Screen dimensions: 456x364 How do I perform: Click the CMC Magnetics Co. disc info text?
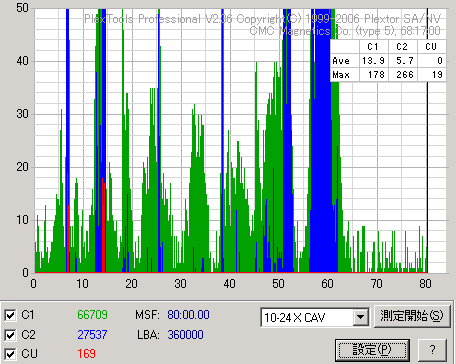345,31
